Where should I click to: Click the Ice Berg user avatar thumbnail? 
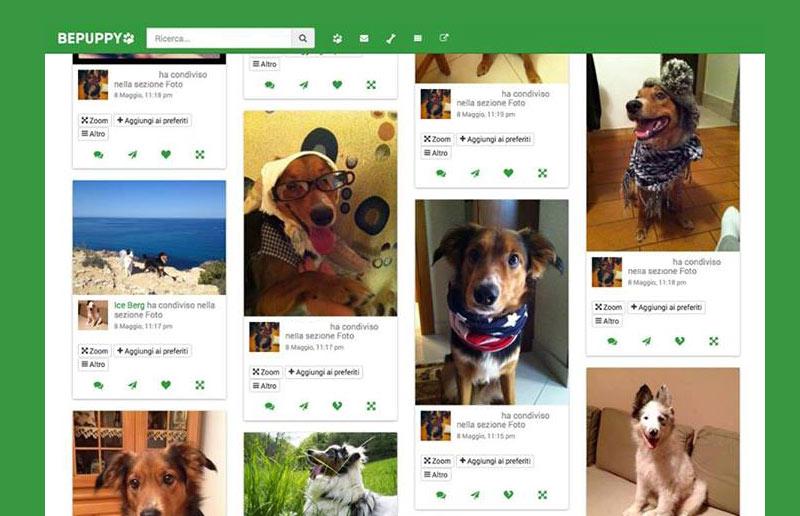tap(93, 315)
